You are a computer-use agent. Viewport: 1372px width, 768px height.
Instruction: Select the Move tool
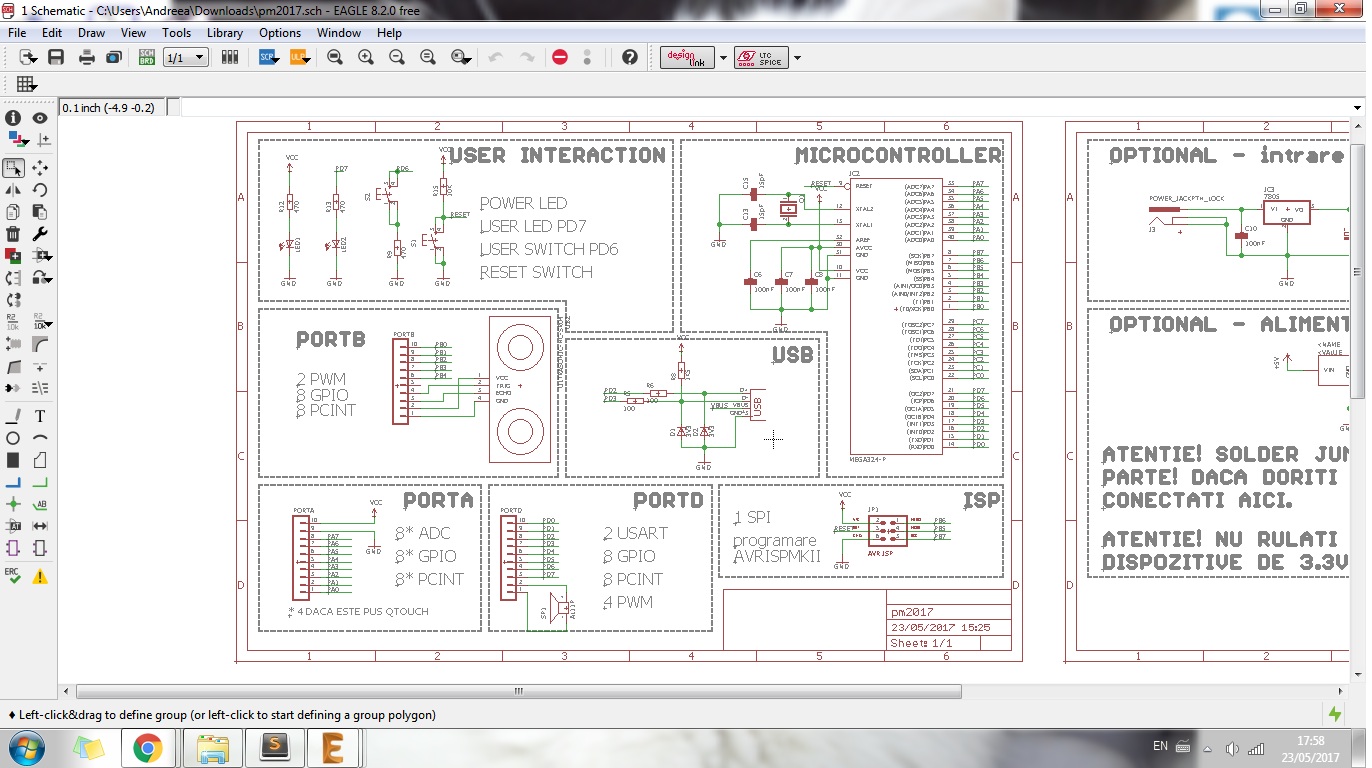tap(40, 168)
